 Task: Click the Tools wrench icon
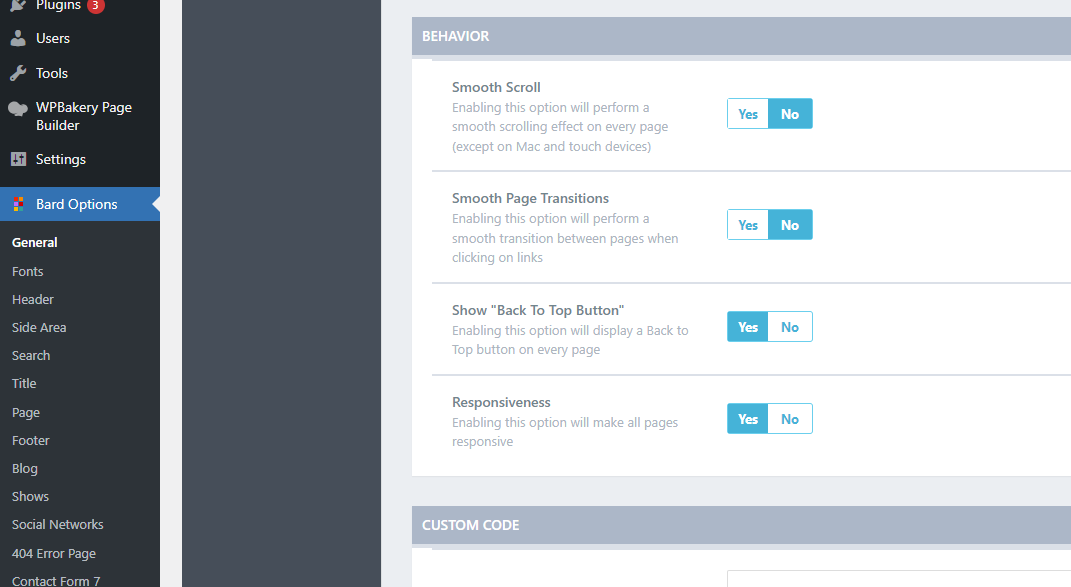pos(18,73)
